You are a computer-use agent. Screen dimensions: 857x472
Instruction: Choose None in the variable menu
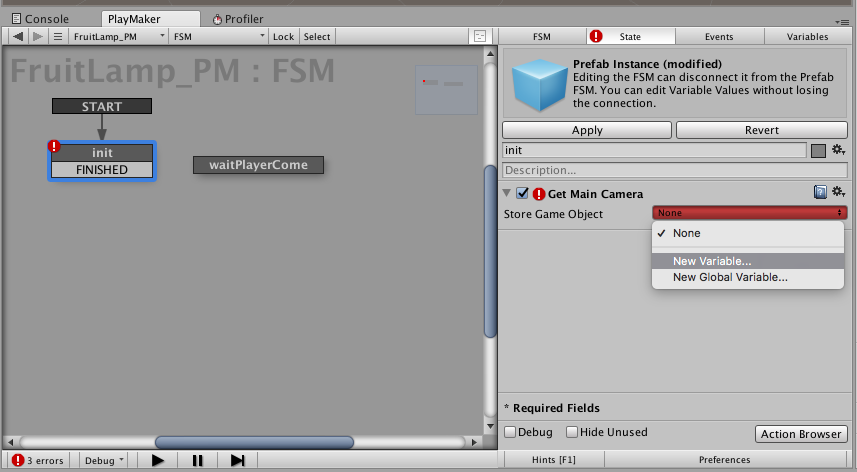(748, 233)
